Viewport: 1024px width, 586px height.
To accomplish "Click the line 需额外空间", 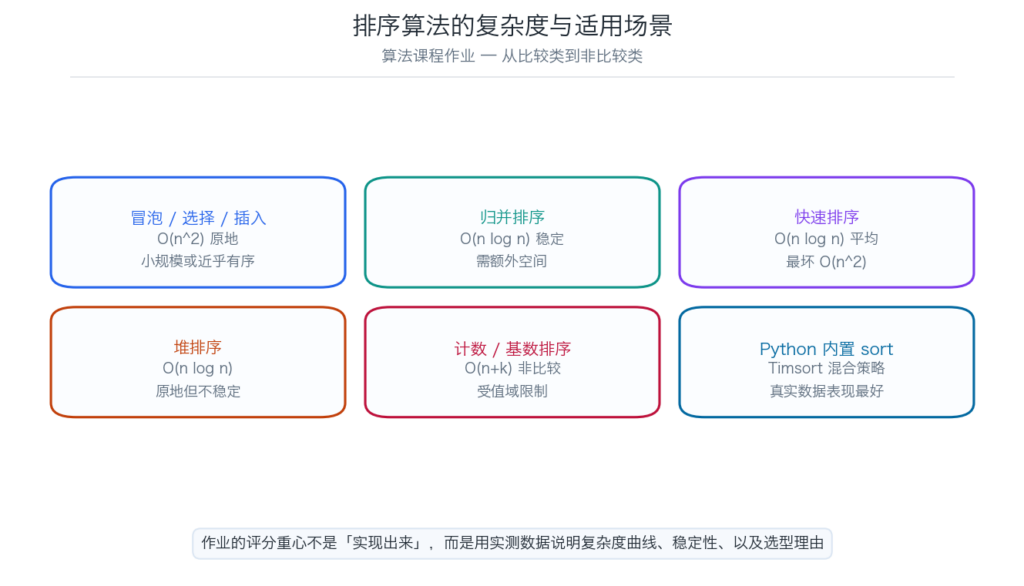I will point(512,261).
